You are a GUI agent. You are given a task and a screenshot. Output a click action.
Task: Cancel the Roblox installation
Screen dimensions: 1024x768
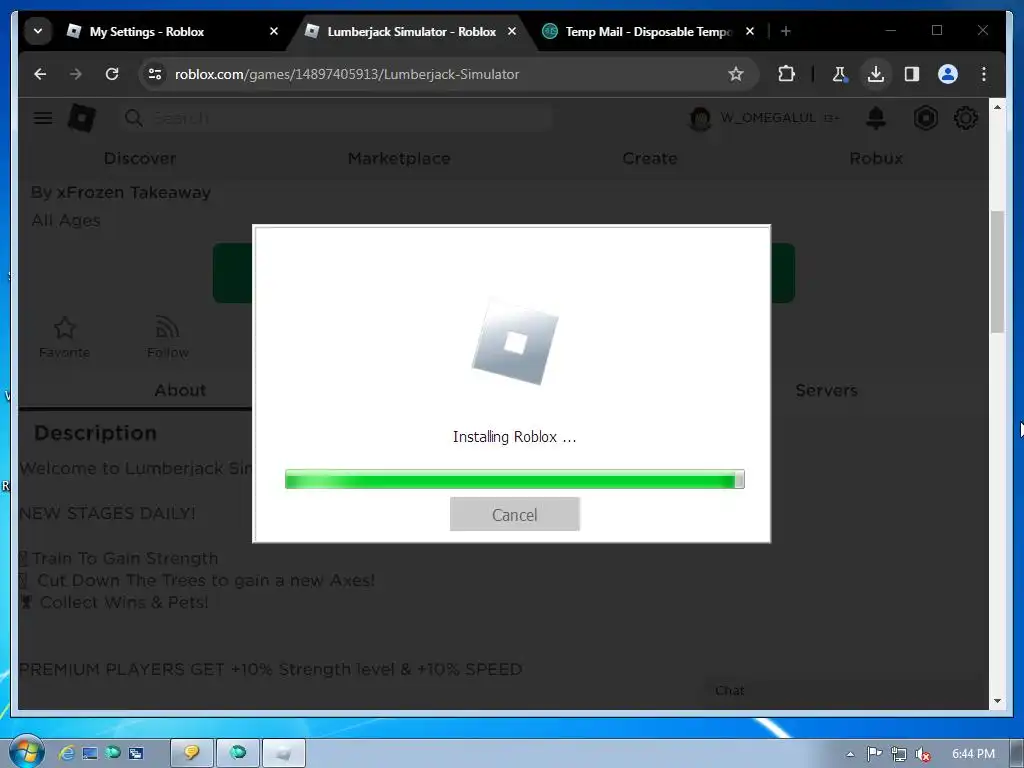[x=515, y=515]
